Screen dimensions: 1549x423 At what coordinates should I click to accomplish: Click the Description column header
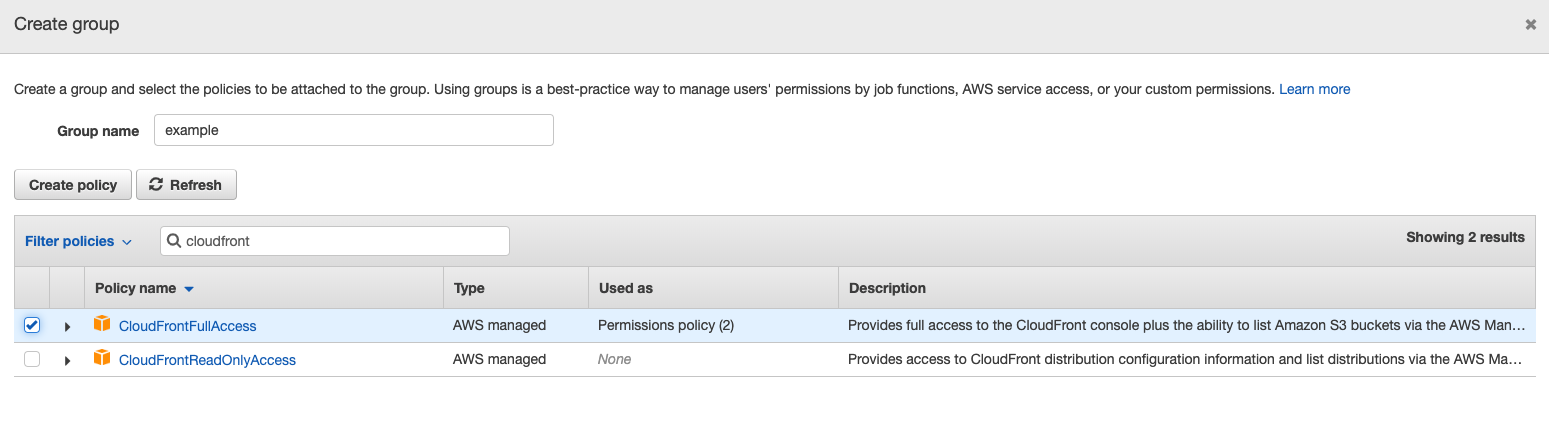887,288
